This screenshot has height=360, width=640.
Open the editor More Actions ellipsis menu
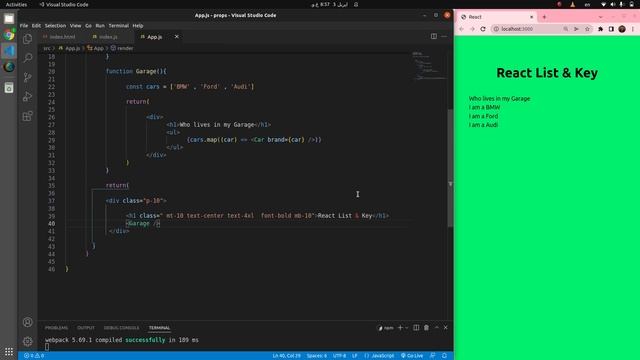click(444, 36)
